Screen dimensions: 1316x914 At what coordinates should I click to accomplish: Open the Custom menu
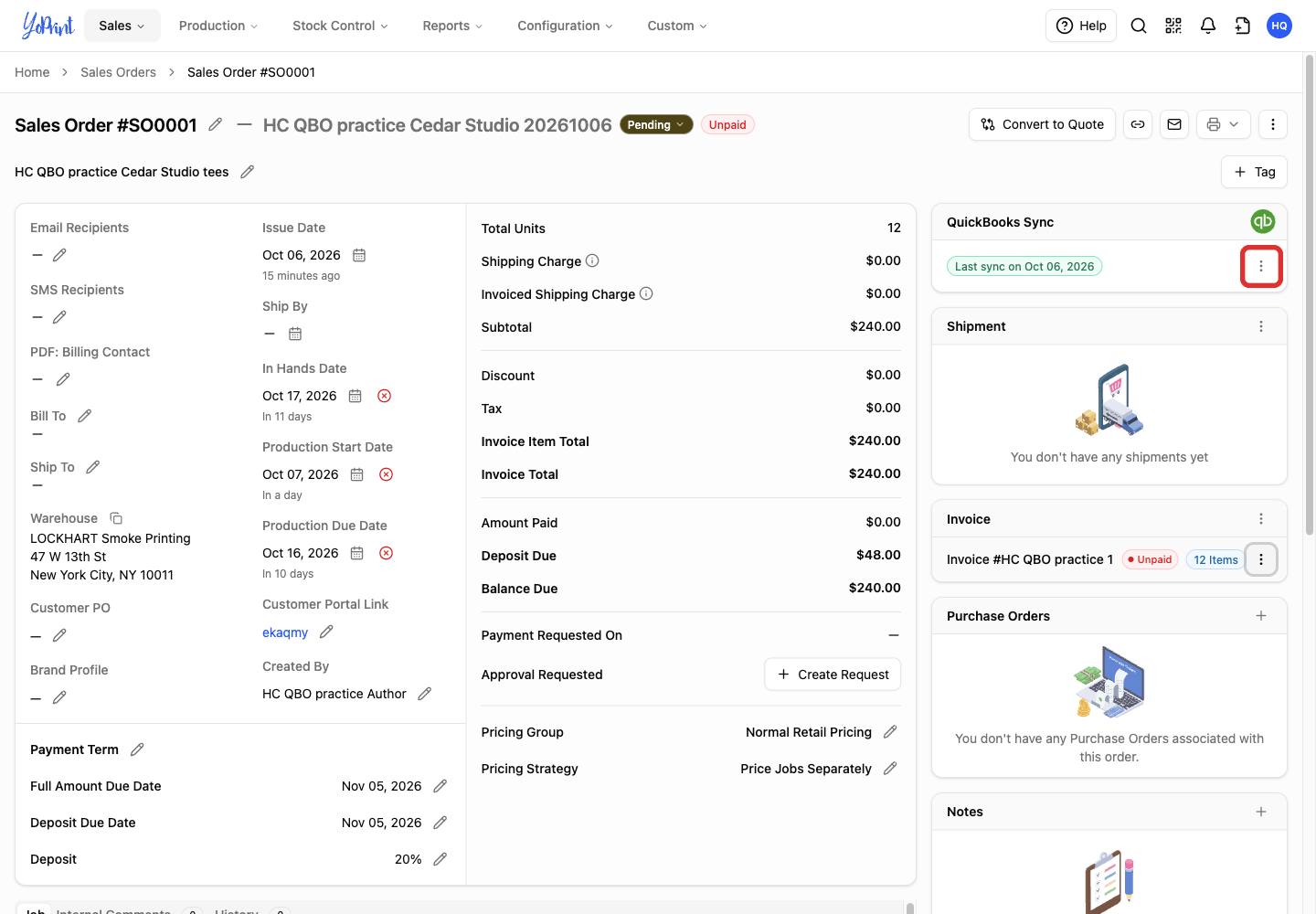[x=677, y=26]
